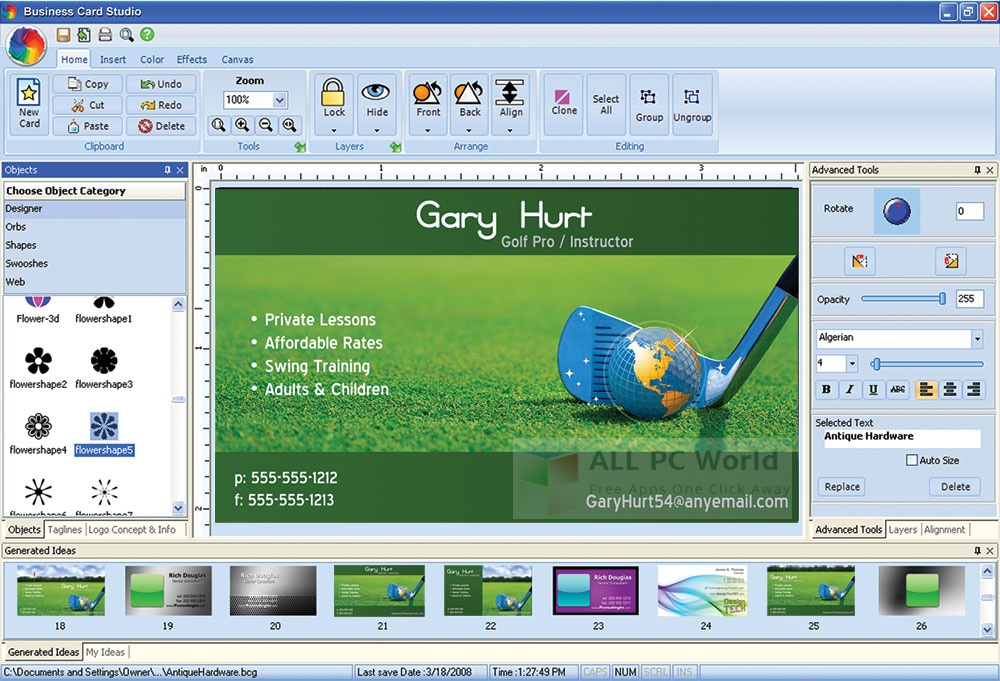This screenshot has height=681, width=1000.
Task: Switch to the Insert ribbon tab
Action: click(113, 59)
